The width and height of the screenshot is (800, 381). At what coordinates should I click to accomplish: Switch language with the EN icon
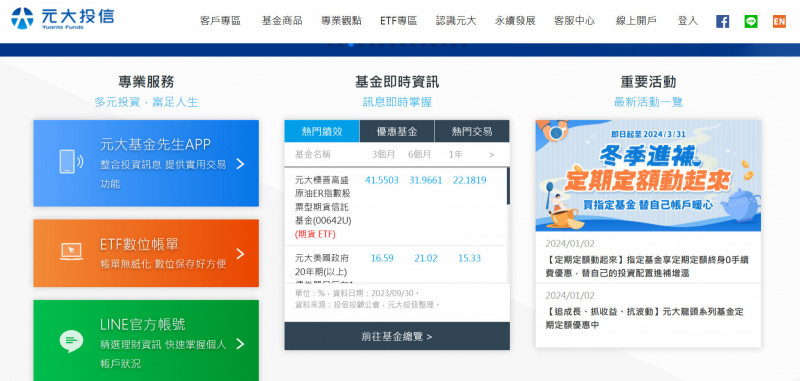tap(779, 21)
